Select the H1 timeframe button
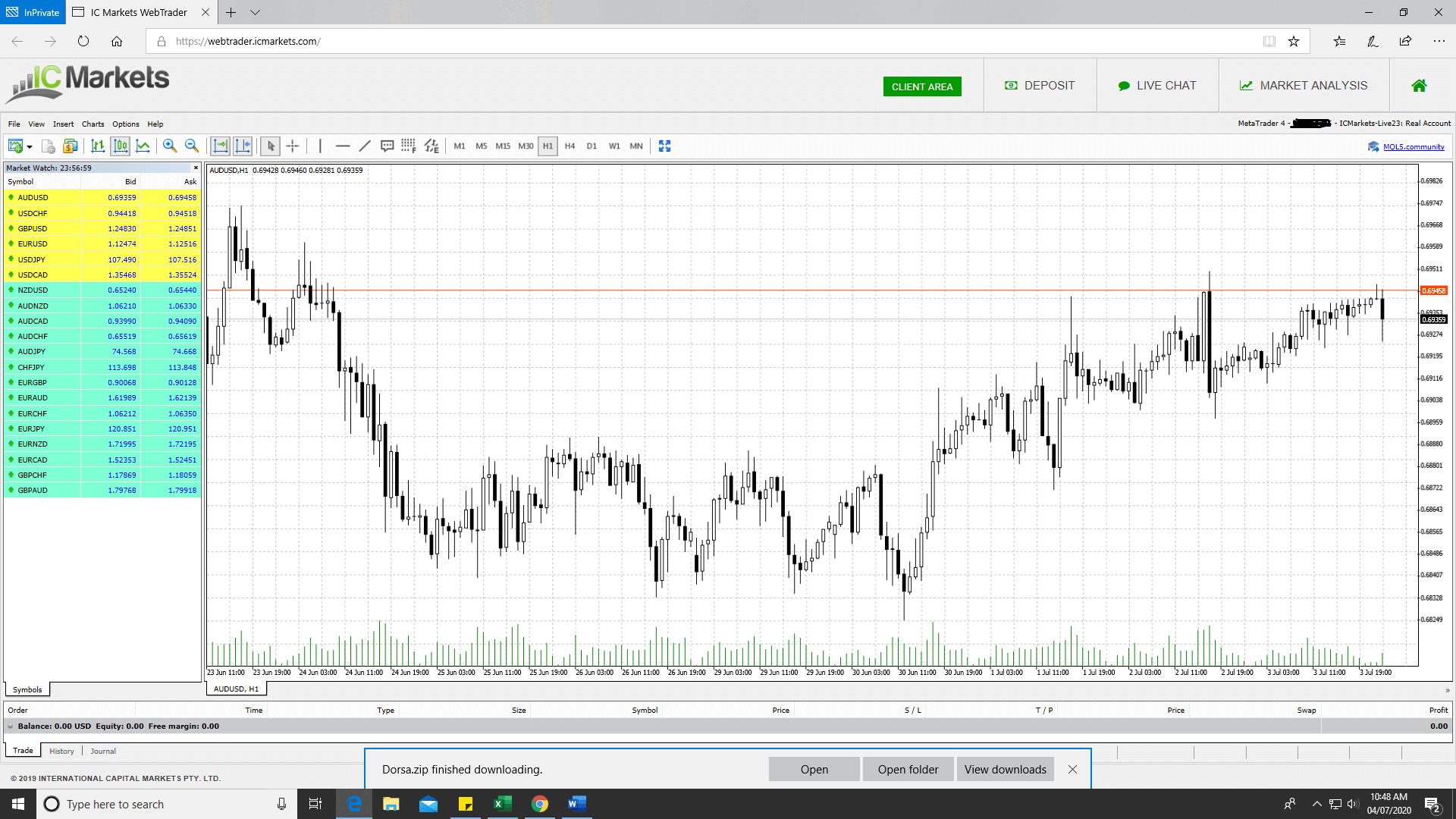The height and width of the screenshot is (819, 1456). (548, 146)
